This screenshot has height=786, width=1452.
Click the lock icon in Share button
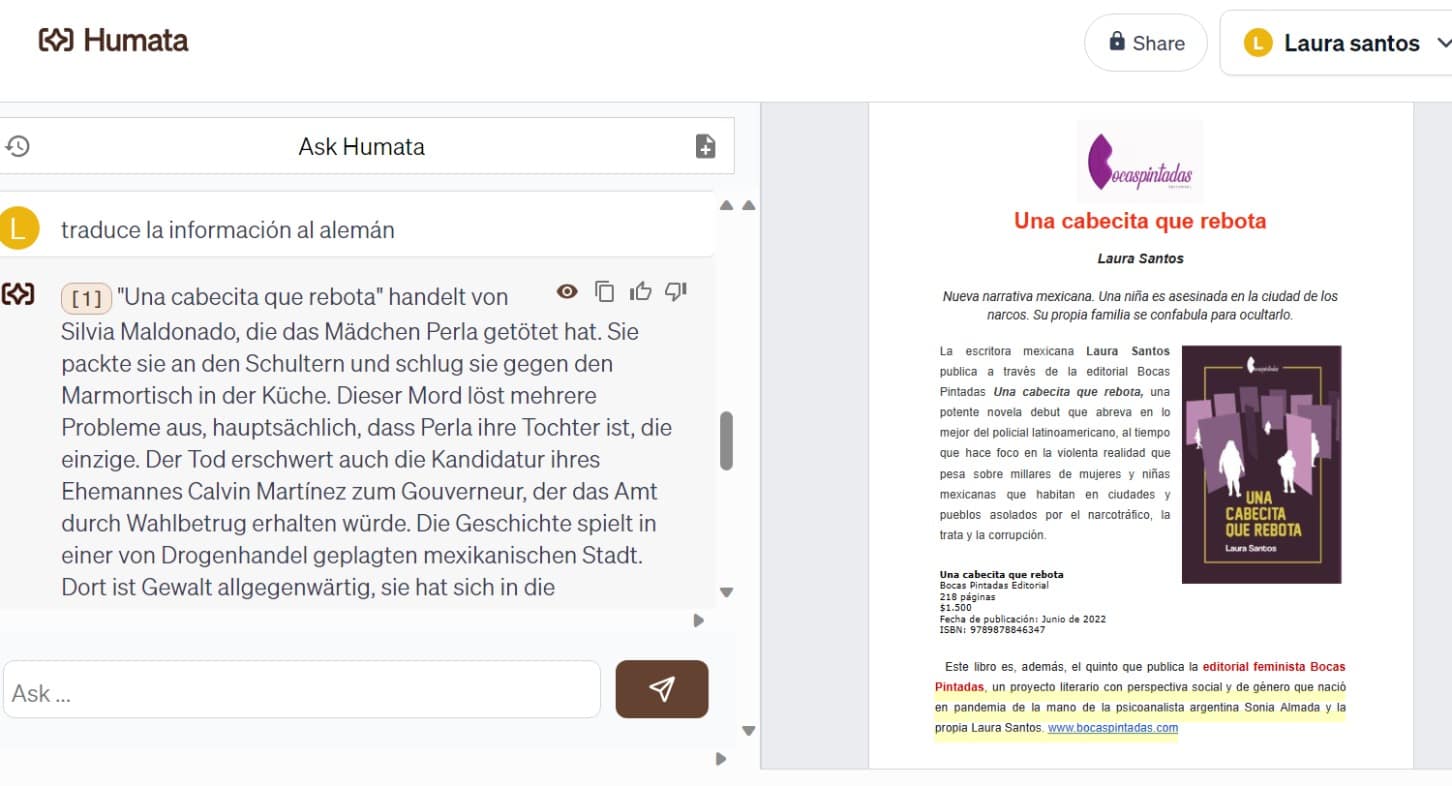click(x=1117, y=41)
